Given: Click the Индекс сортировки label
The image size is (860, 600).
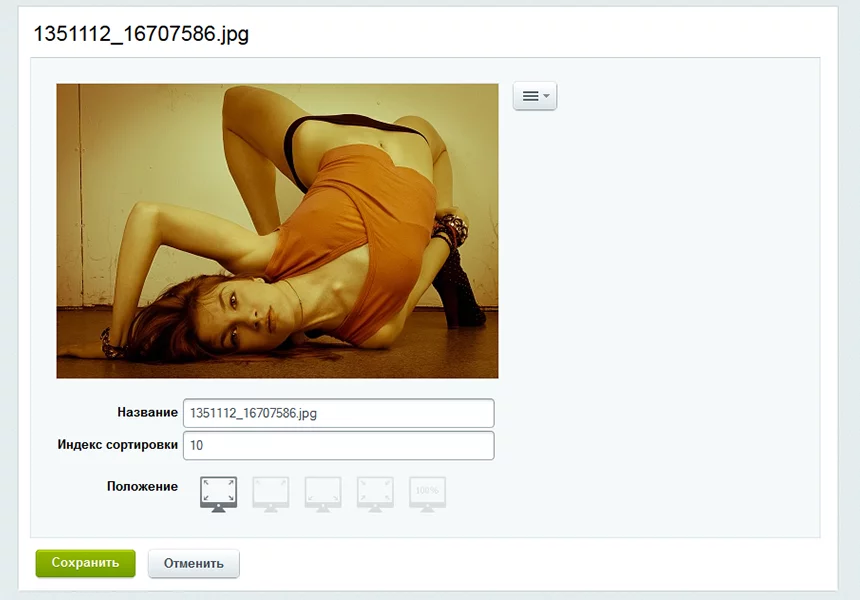Looking at the screenshot, I should [x=117, y=445].
